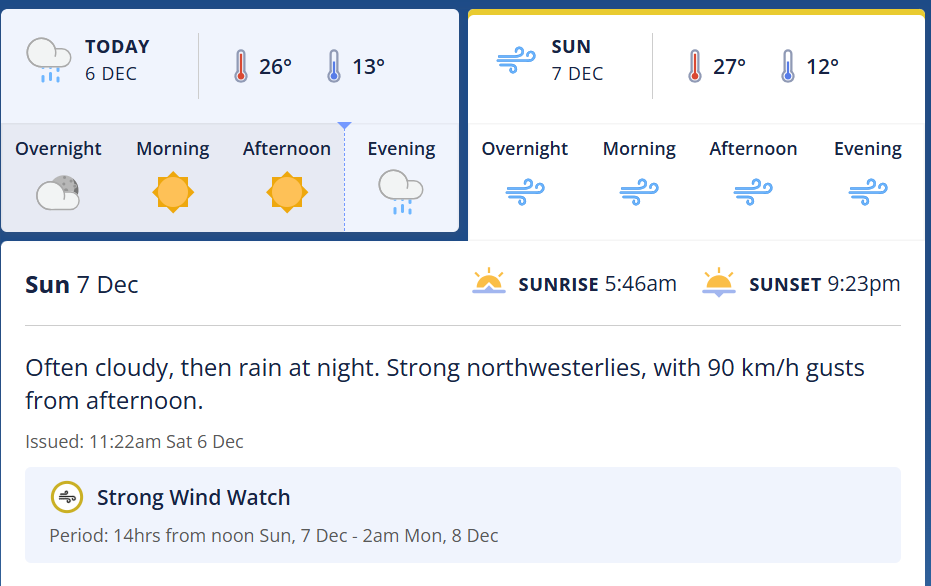Click Sunday's Overnight wind icon
931x586 pixels.
coord(525,192)
